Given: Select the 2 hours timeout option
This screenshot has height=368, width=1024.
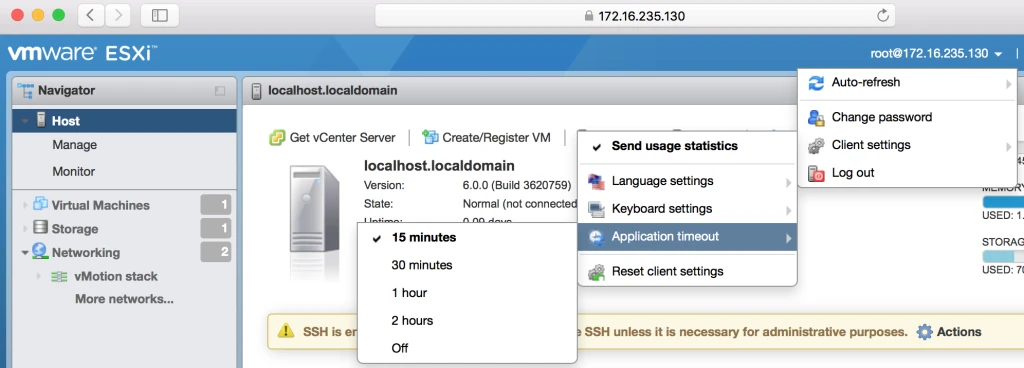Looking at the screenshot, I should tap(467, 320).
